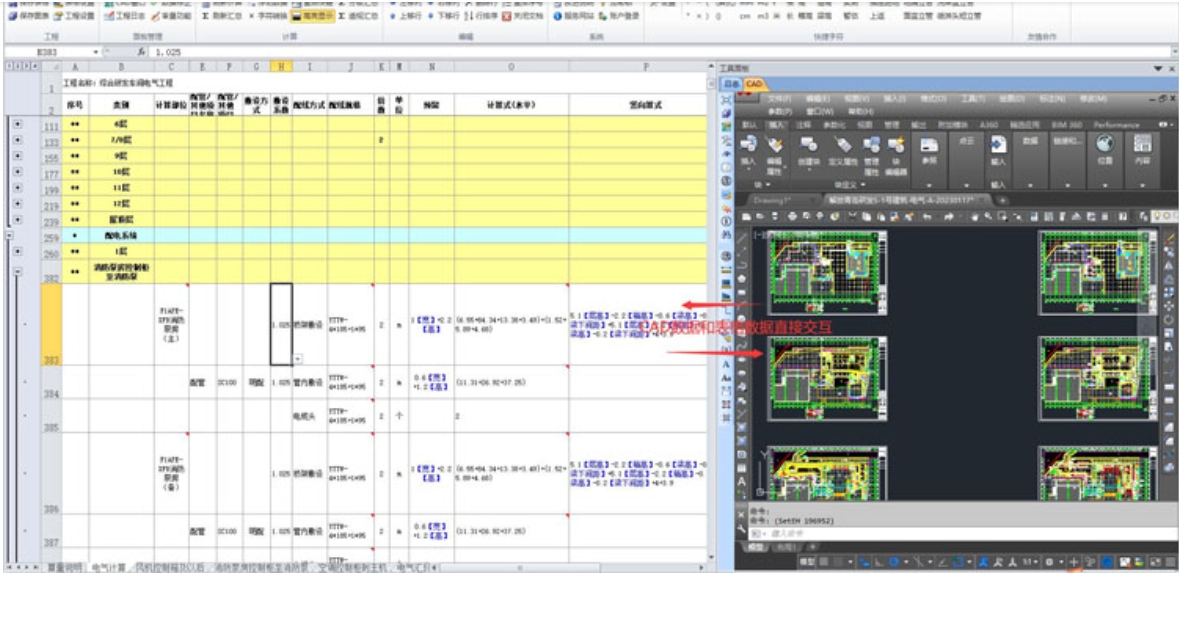Screen dimensions: 1179x622
Task: Open the dropdown arrow on cell H383
Action: (297, 358)
